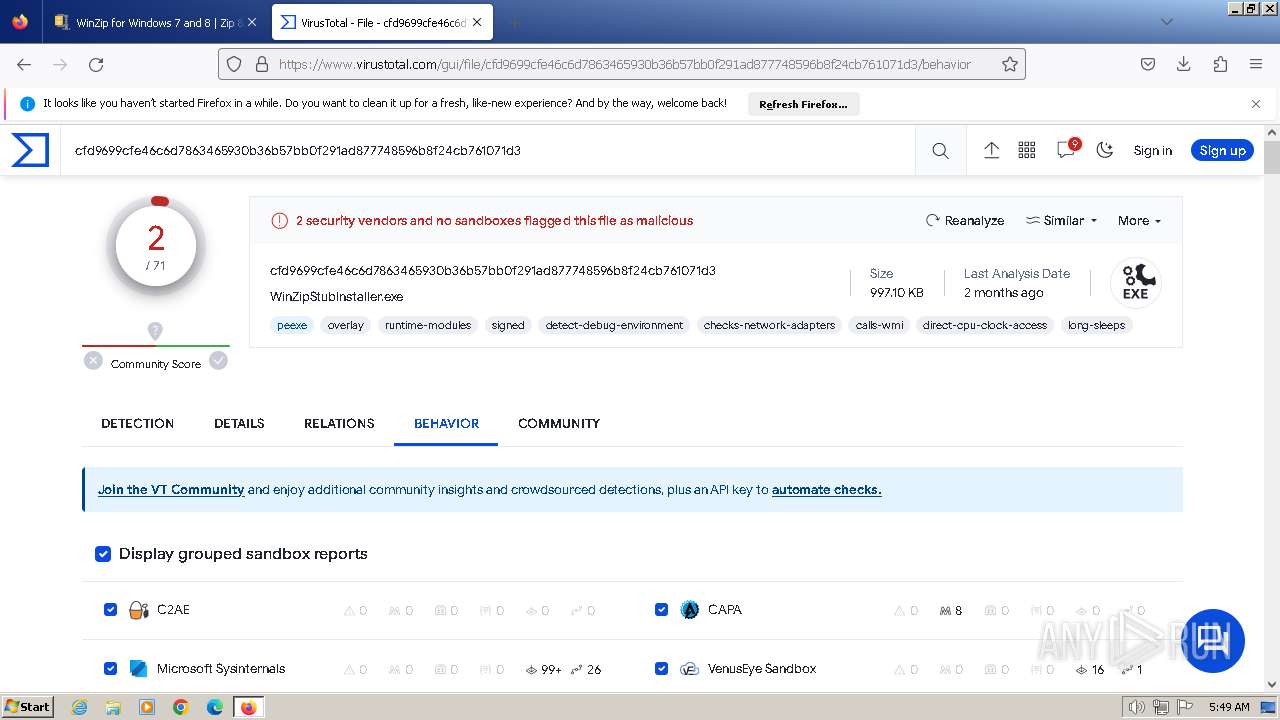Viewport: 1280px width, 720px height.
Task: Click Join the VT Community link
Action: 171,490
